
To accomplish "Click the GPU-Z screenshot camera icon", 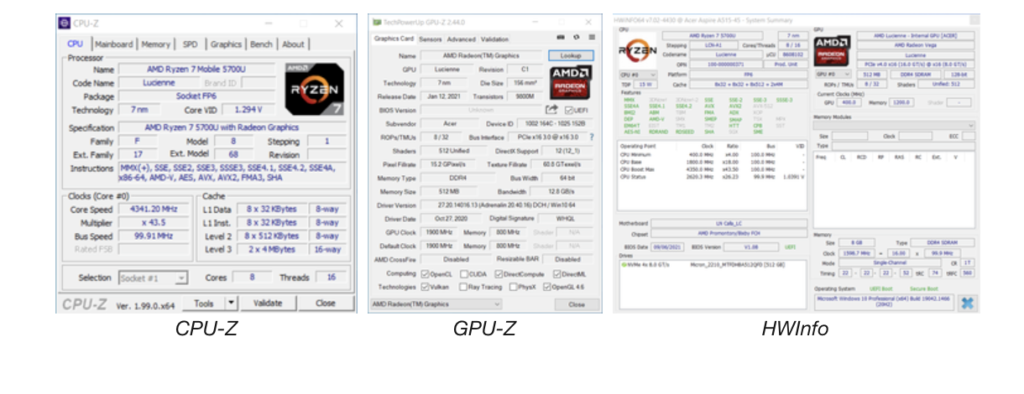I will point(560,38).
